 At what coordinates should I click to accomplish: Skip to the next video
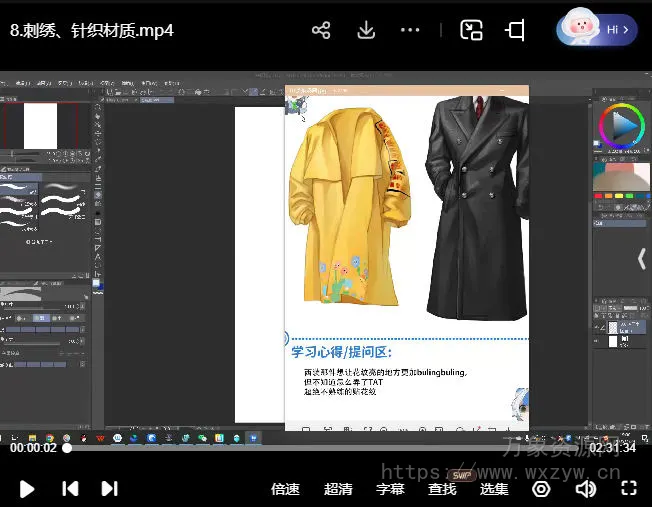click(109, 489)
